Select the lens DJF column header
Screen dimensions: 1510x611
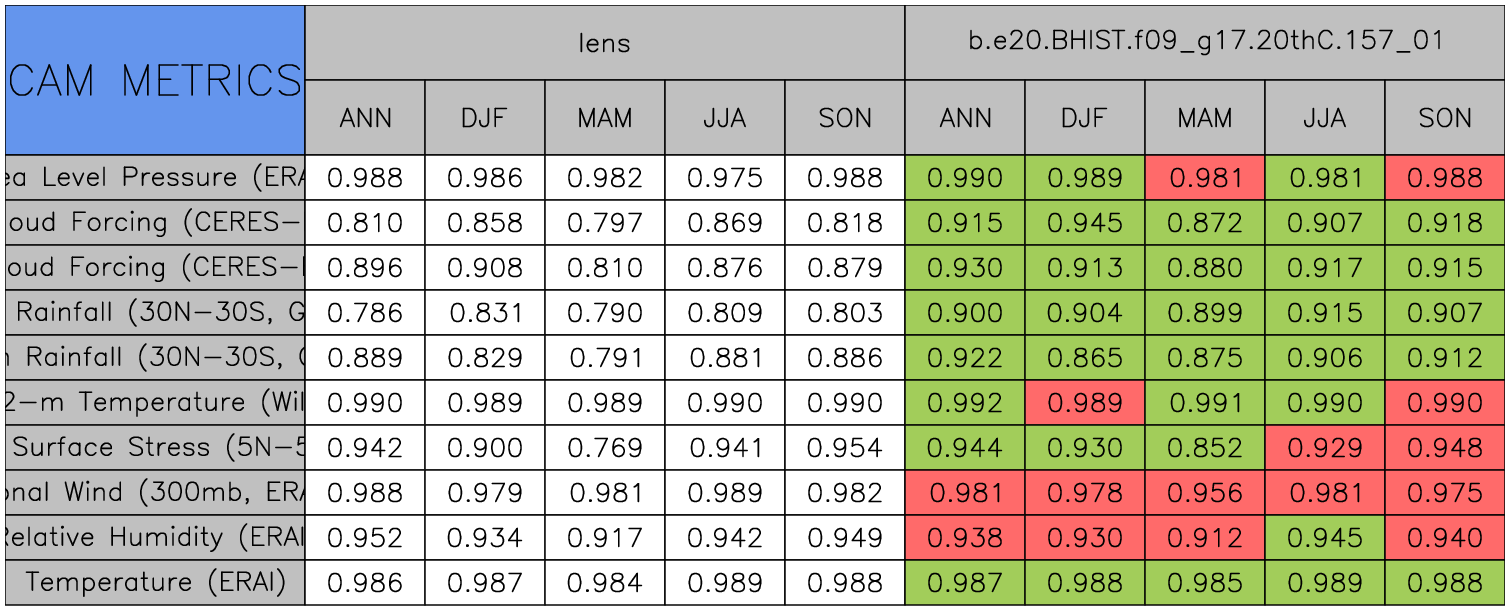pos(485,118)
